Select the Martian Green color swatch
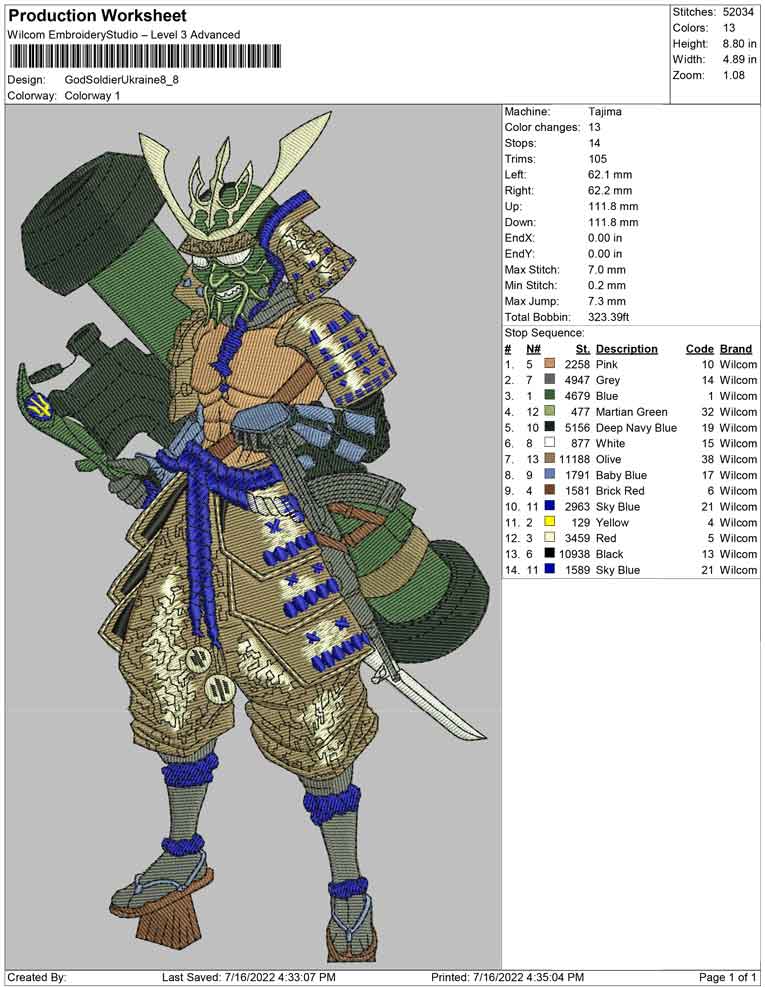Screen dimensions: 765x987 pos(550,411)
